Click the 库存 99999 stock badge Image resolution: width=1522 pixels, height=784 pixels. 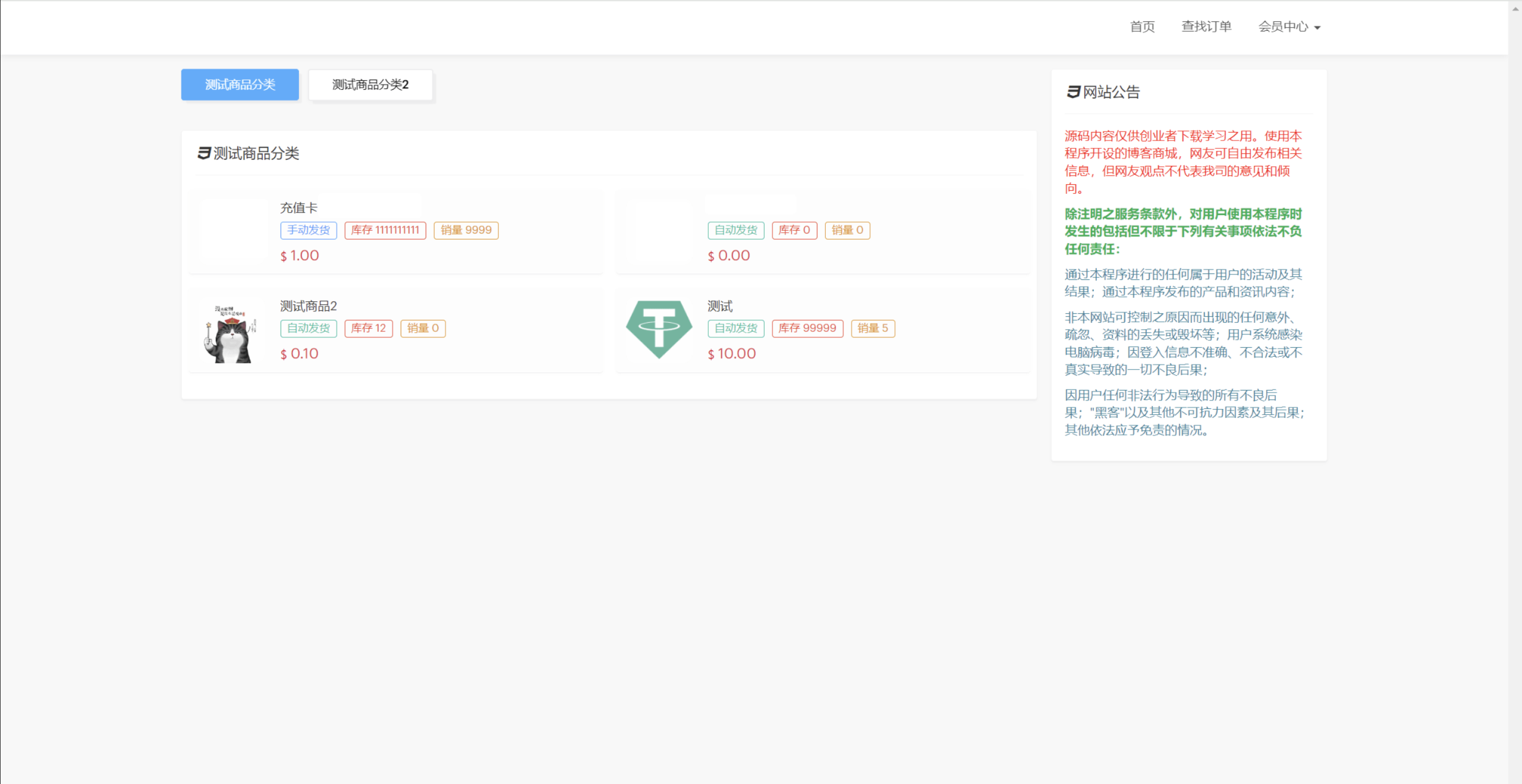click(x=807, y=328)
